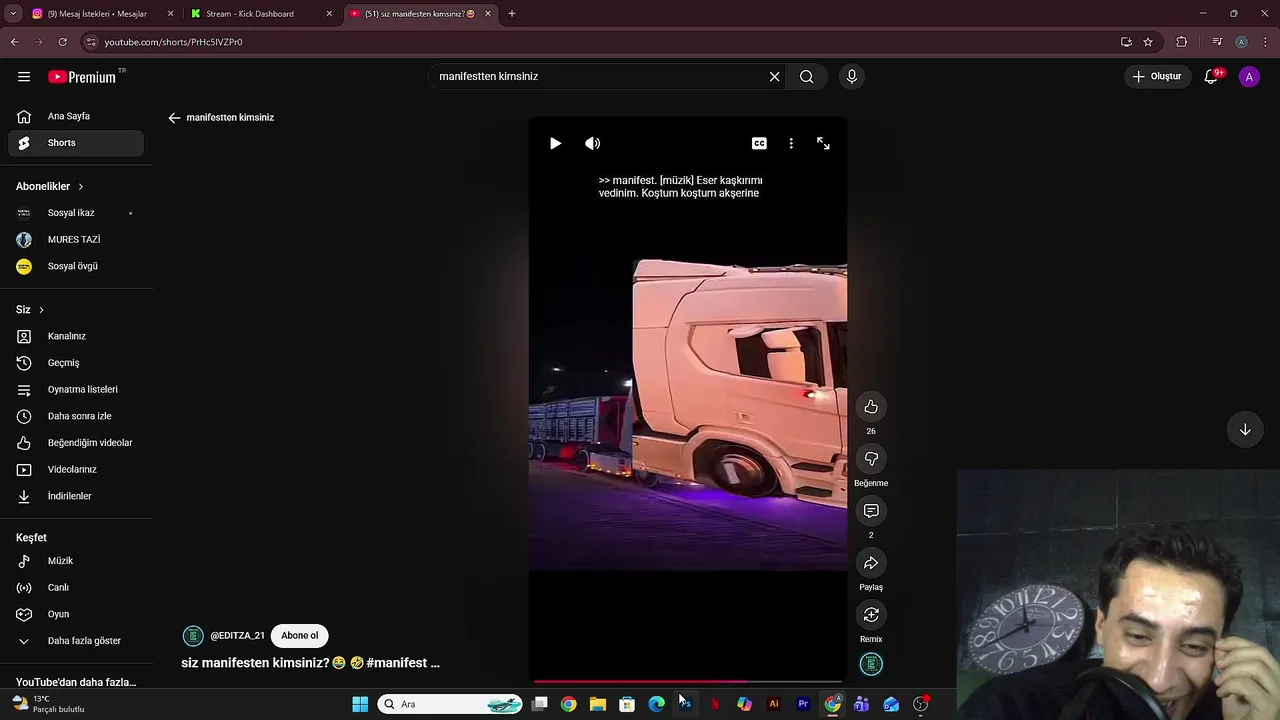1280x720 pixels.
Task: Subscribe with the Abone ol button
Action: click(299, 635)
